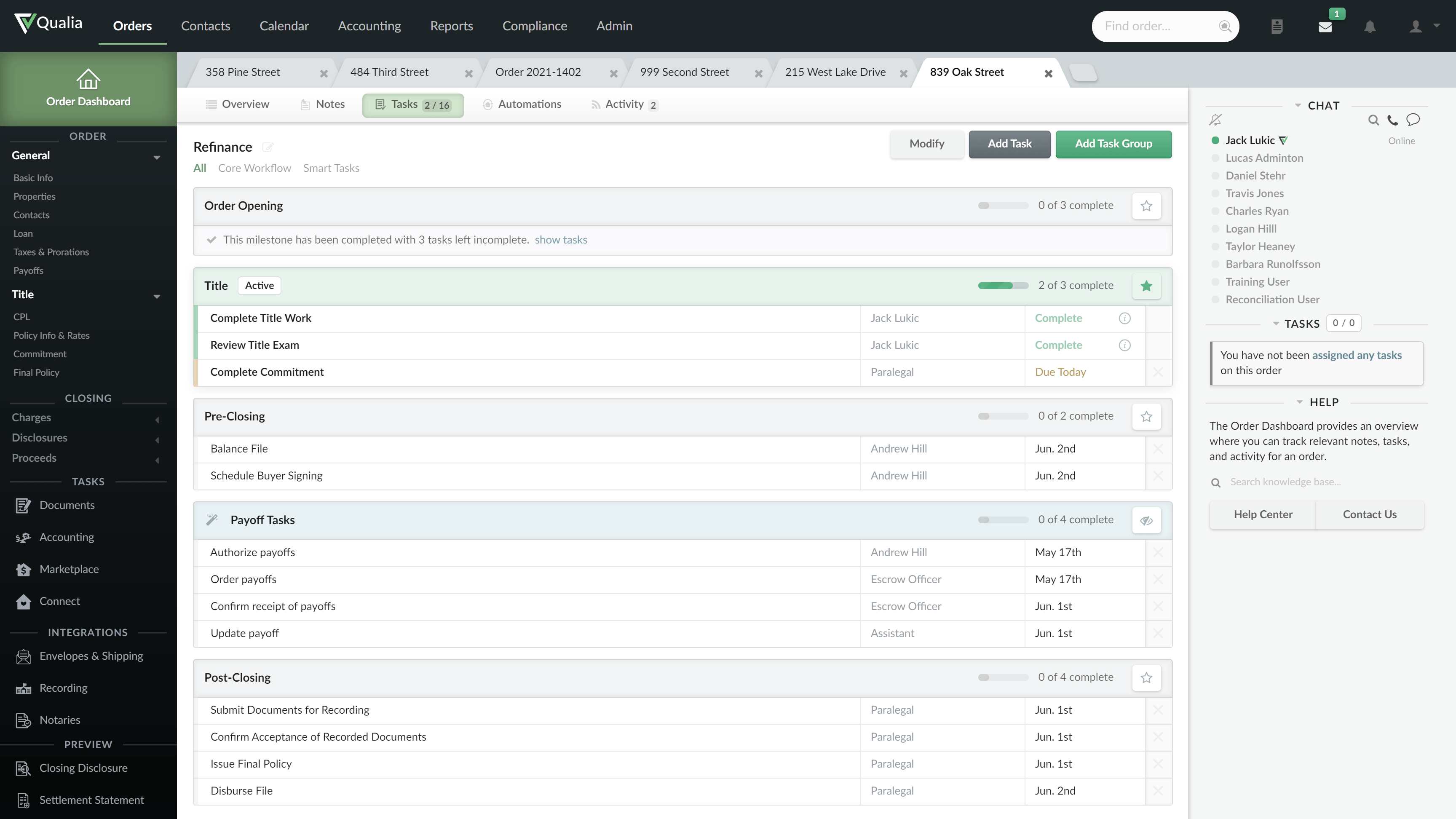Image resolution: width=1456 pixels, height=819 pixels.
Task: Click the Add Task Group button
Action: click(1113, 144)
